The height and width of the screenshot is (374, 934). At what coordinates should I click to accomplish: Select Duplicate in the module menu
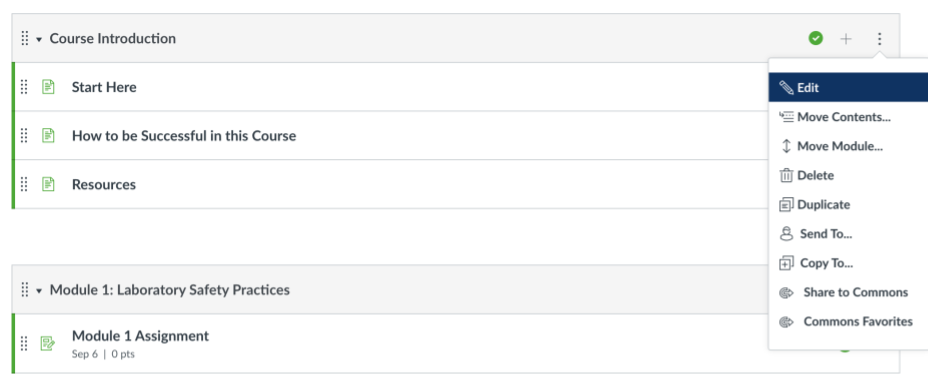pos(848,204)
